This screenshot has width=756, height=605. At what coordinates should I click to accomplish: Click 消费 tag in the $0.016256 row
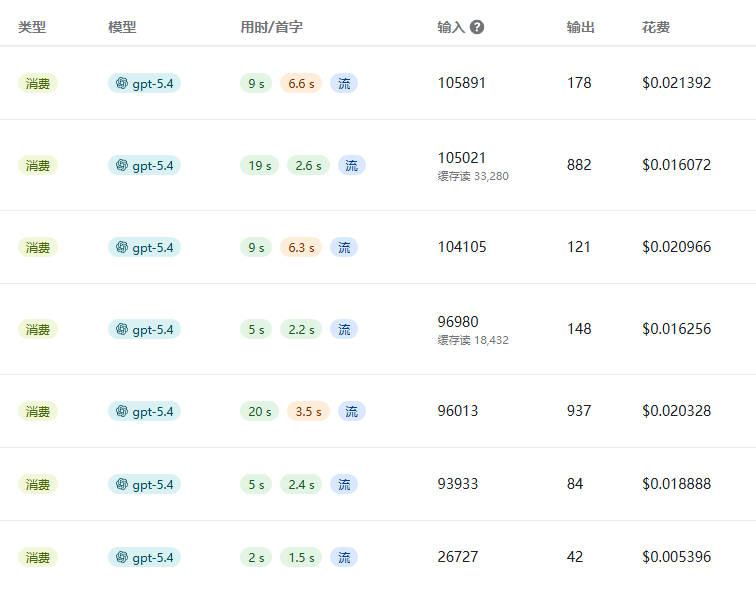(x=38, y=329)
